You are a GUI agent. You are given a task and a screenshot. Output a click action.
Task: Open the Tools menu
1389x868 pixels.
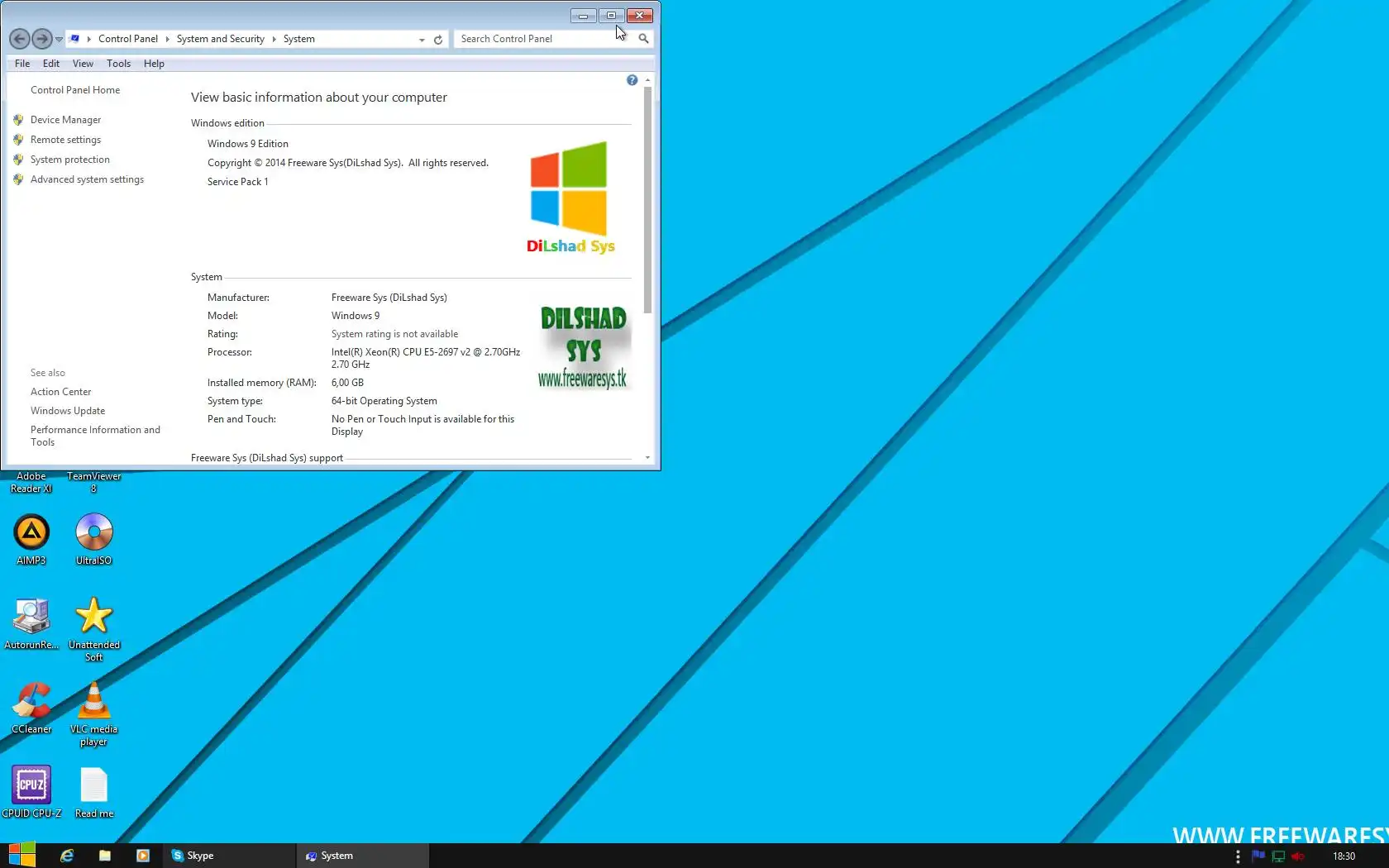point(118,64)
